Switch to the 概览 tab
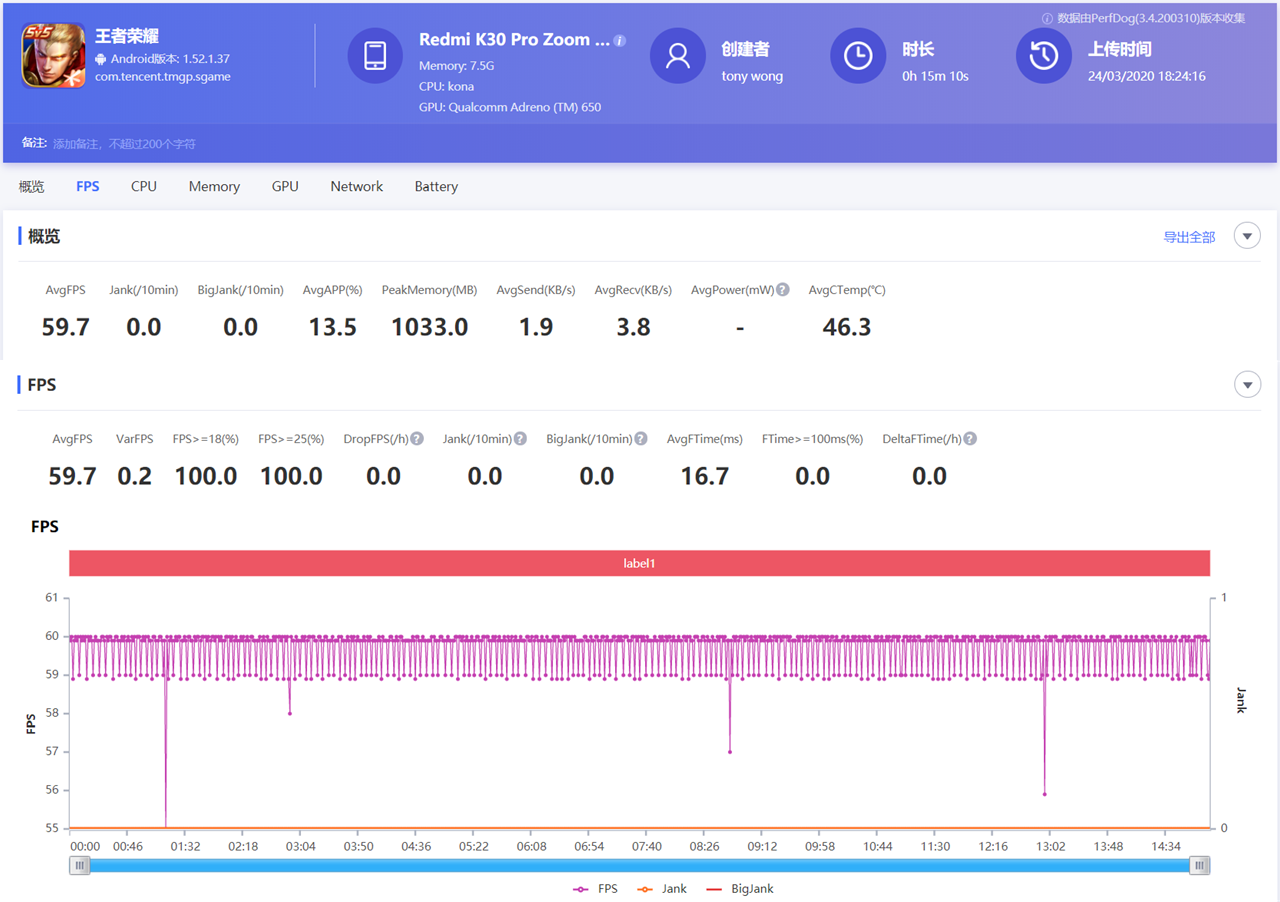The height and width of the screenshot is (902, 1280). pyautogui.click(x=32, y=187)
